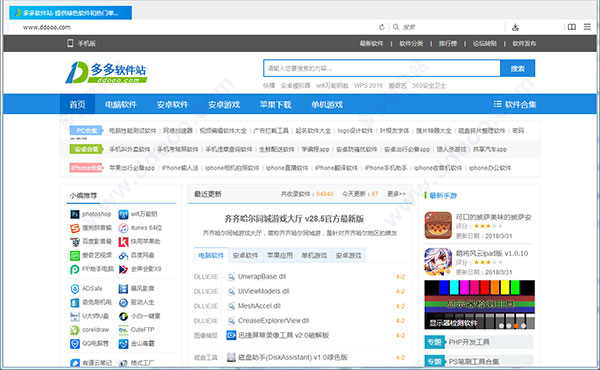The width and height of the screenshot is (600, 370).
Task: Click the 手机版 phone icon
Action: 70,43
